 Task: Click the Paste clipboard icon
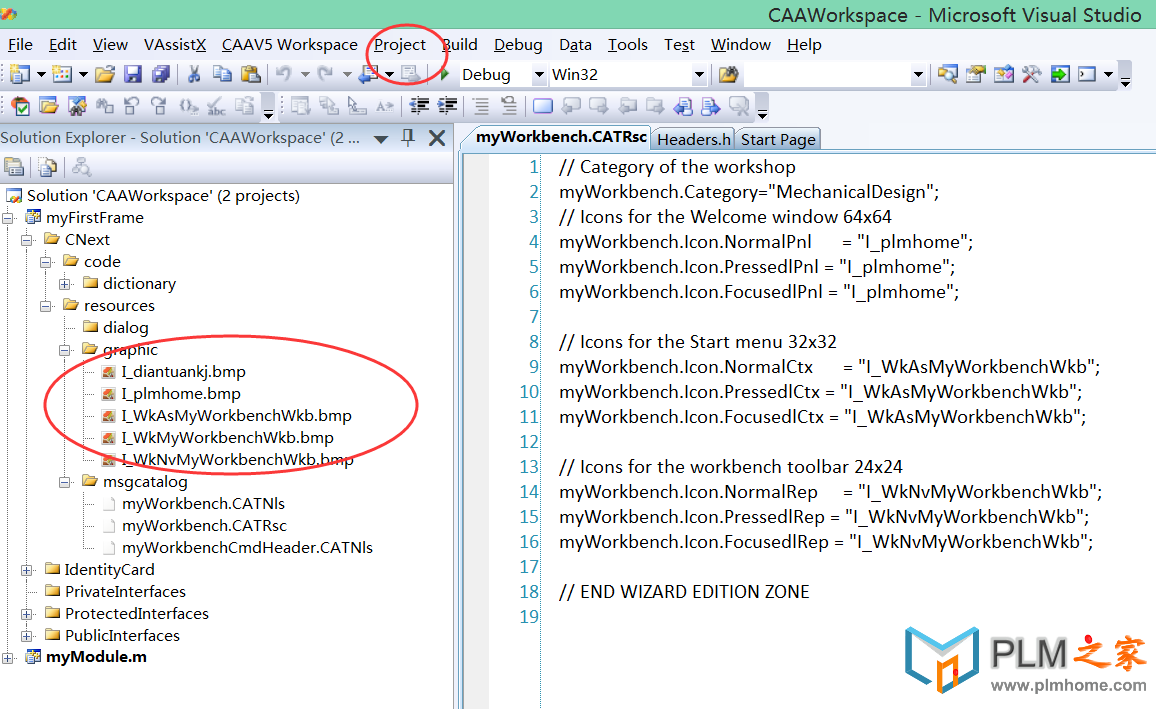pyautogui.click(x=251, y=74)
